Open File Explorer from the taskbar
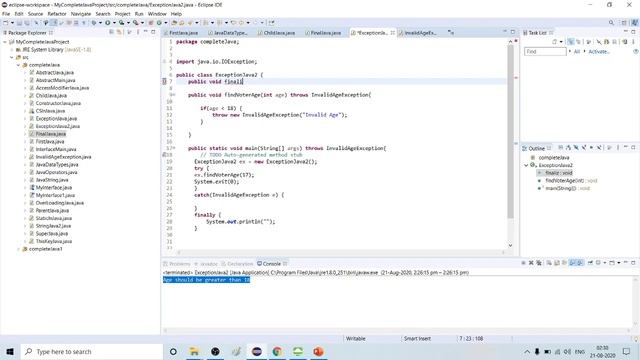The image size is (640, 360). pos(194,351)
